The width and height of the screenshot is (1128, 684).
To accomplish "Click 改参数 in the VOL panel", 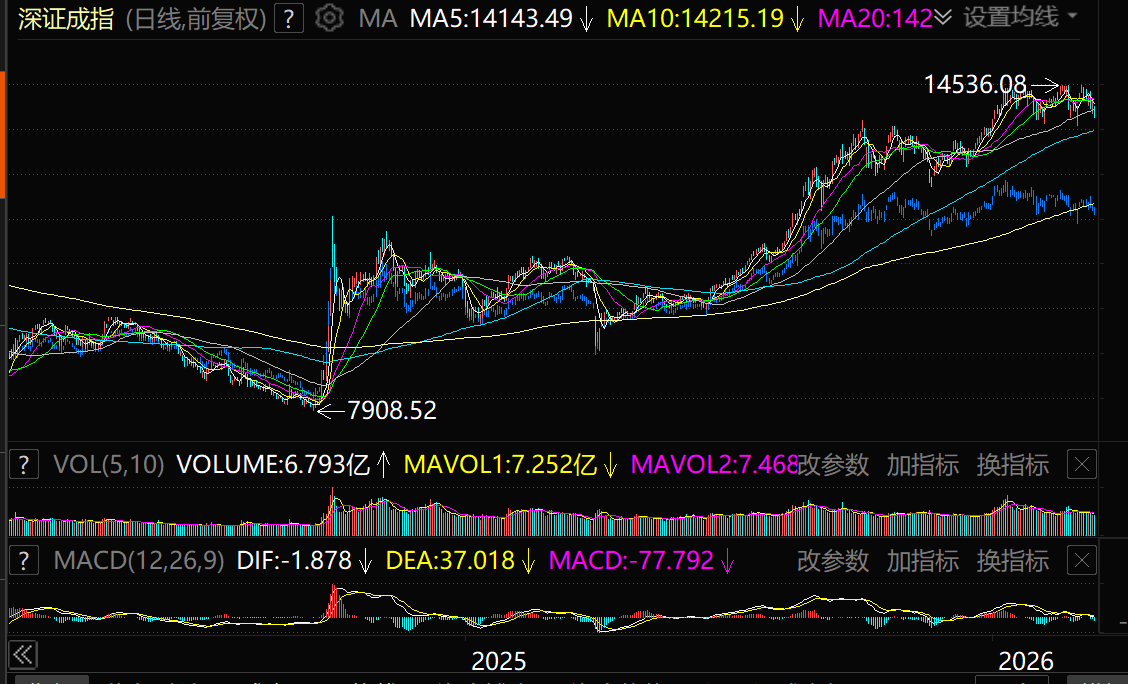I will [833, 464].
